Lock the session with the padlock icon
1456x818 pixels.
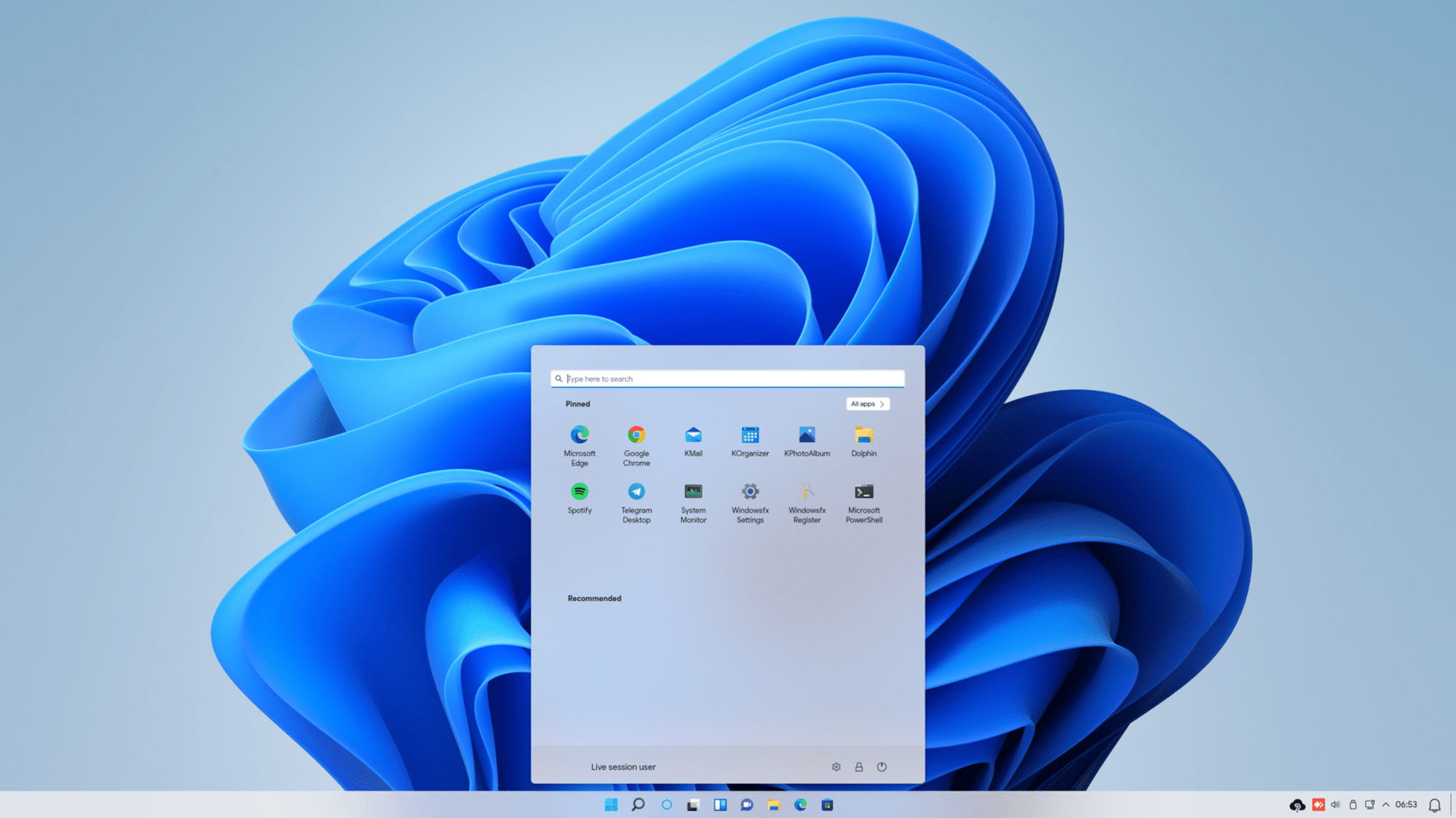(859, 766)
